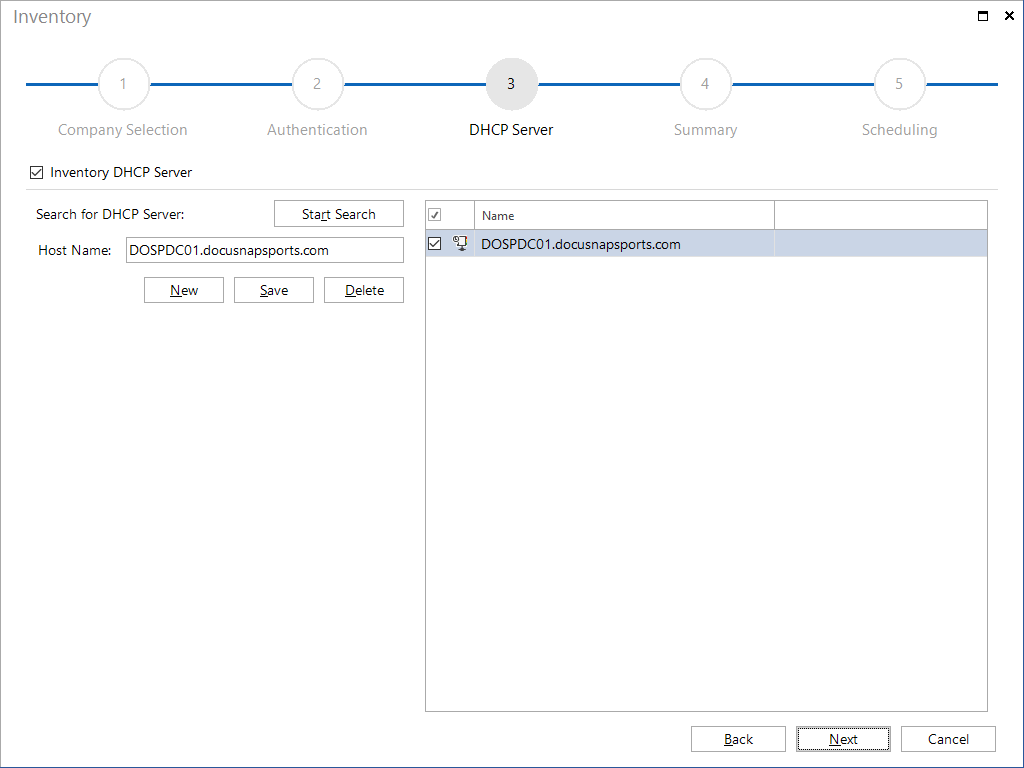1024x768 pixels.
Task: Jump to step 4 Summary
Action: tap(705, 84)
